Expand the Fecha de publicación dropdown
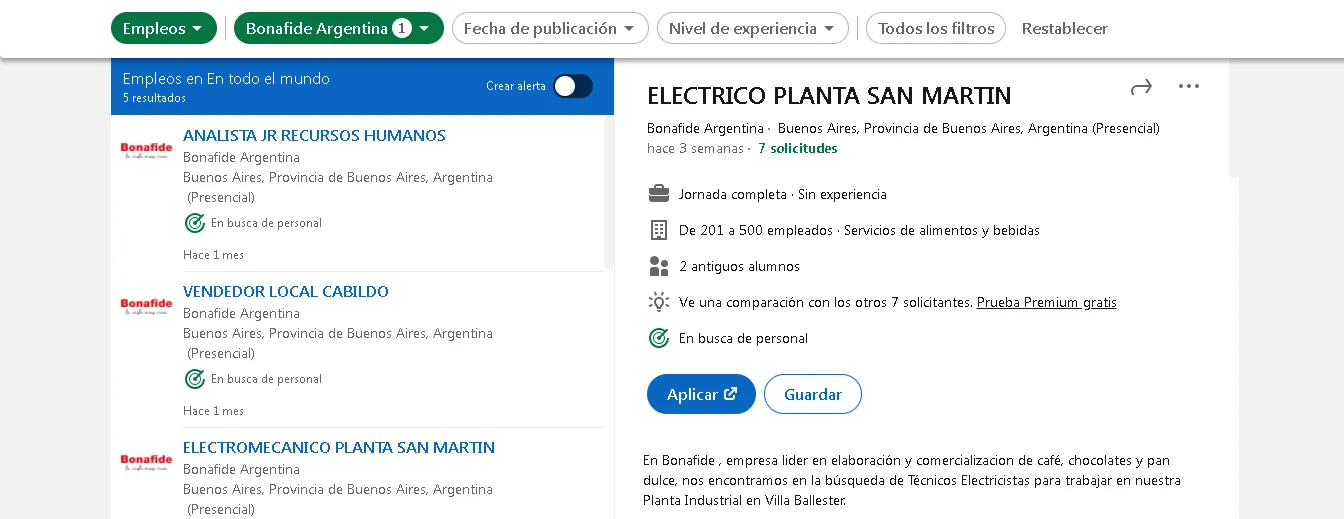This screenshot has width=1344, height=519. point(550,28)
